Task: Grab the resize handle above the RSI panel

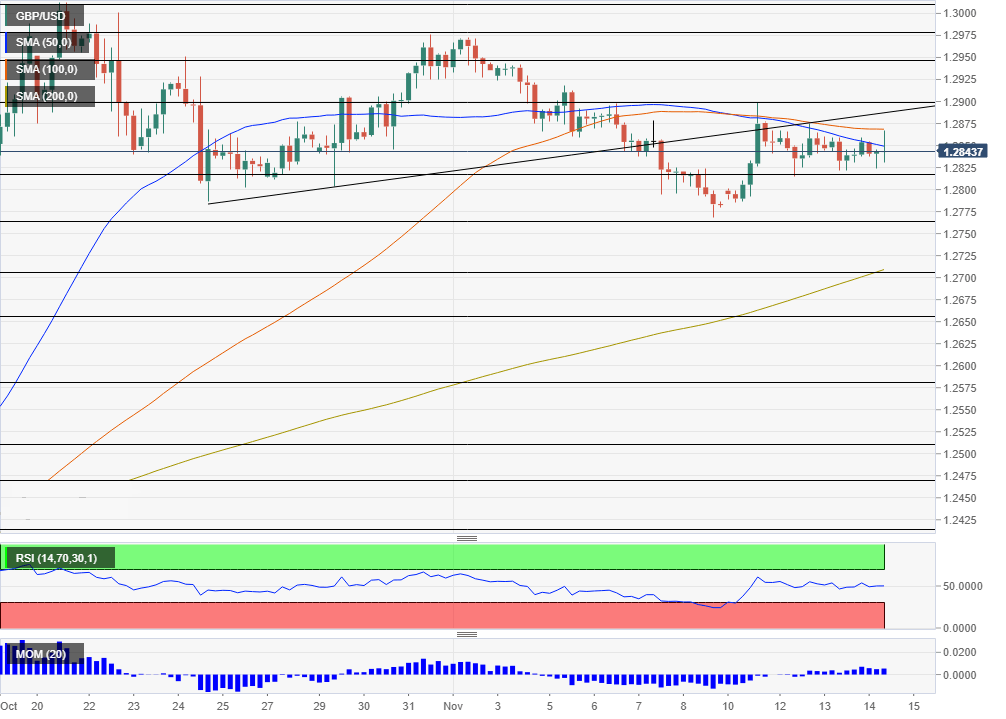Action: (x=466, y=538)
